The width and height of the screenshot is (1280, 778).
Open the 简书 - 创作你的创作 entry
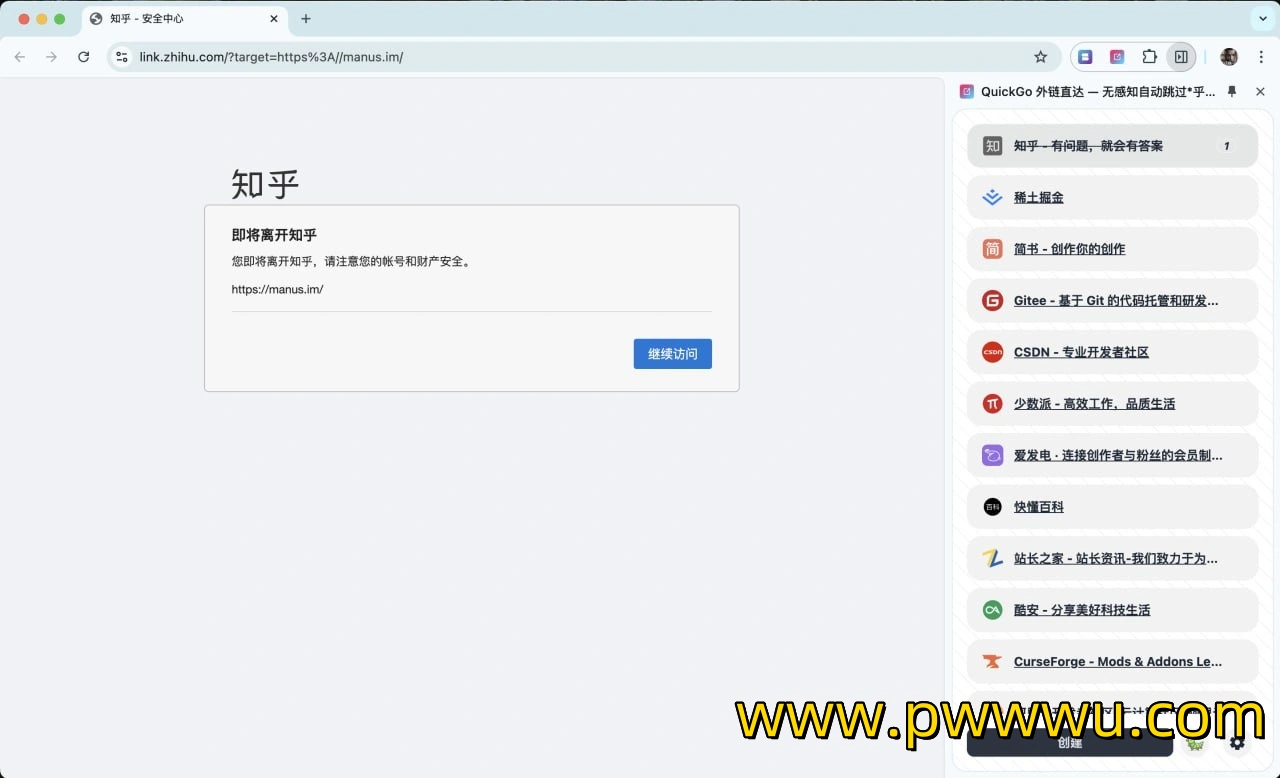point(1112,249)
